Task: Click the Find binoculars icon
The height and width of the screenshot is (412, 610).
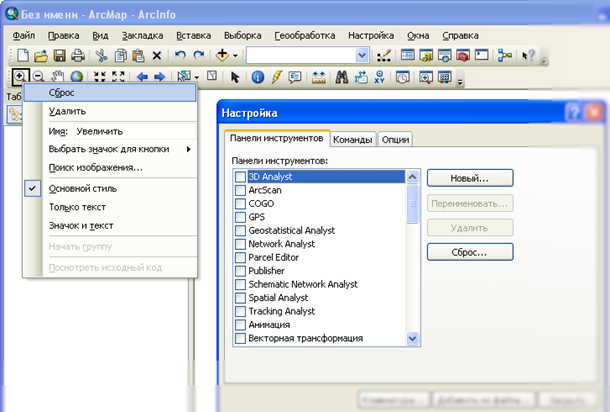Action: [x=341, y=76]
